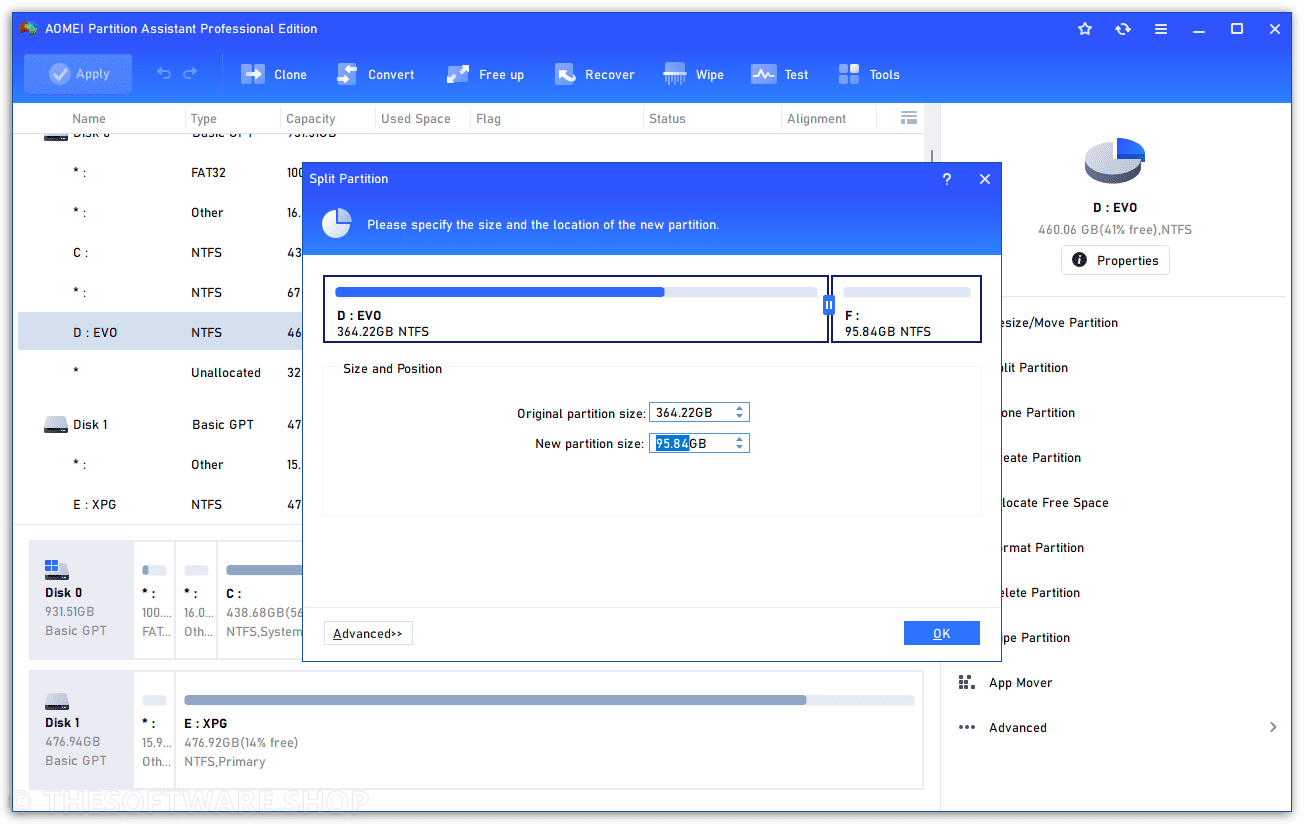Open the Clone tool
Viewport: 1304px width, 824px height.
coord(274,74)
